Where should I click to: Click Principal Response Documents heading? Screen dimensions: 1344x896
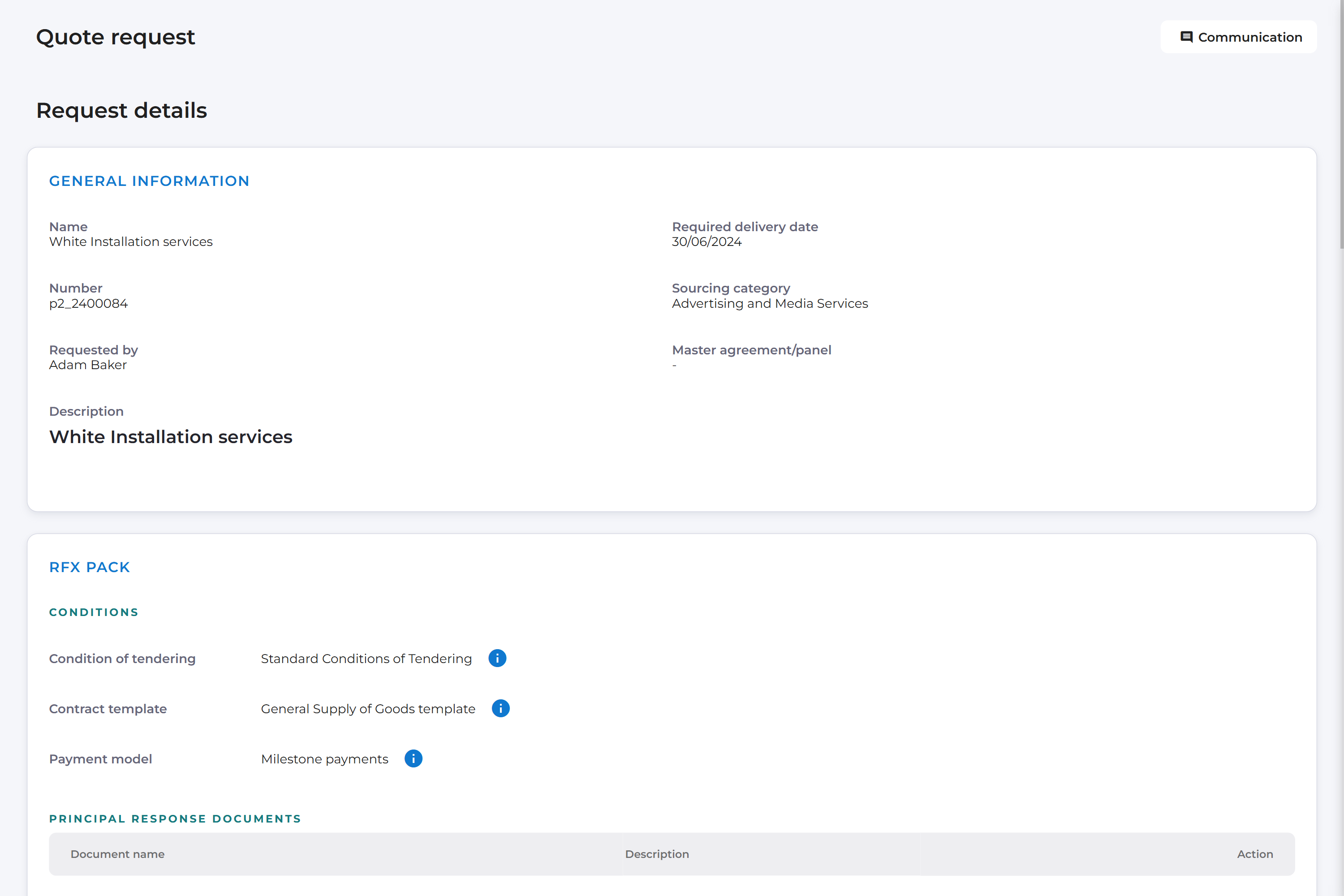coord(175,819)
